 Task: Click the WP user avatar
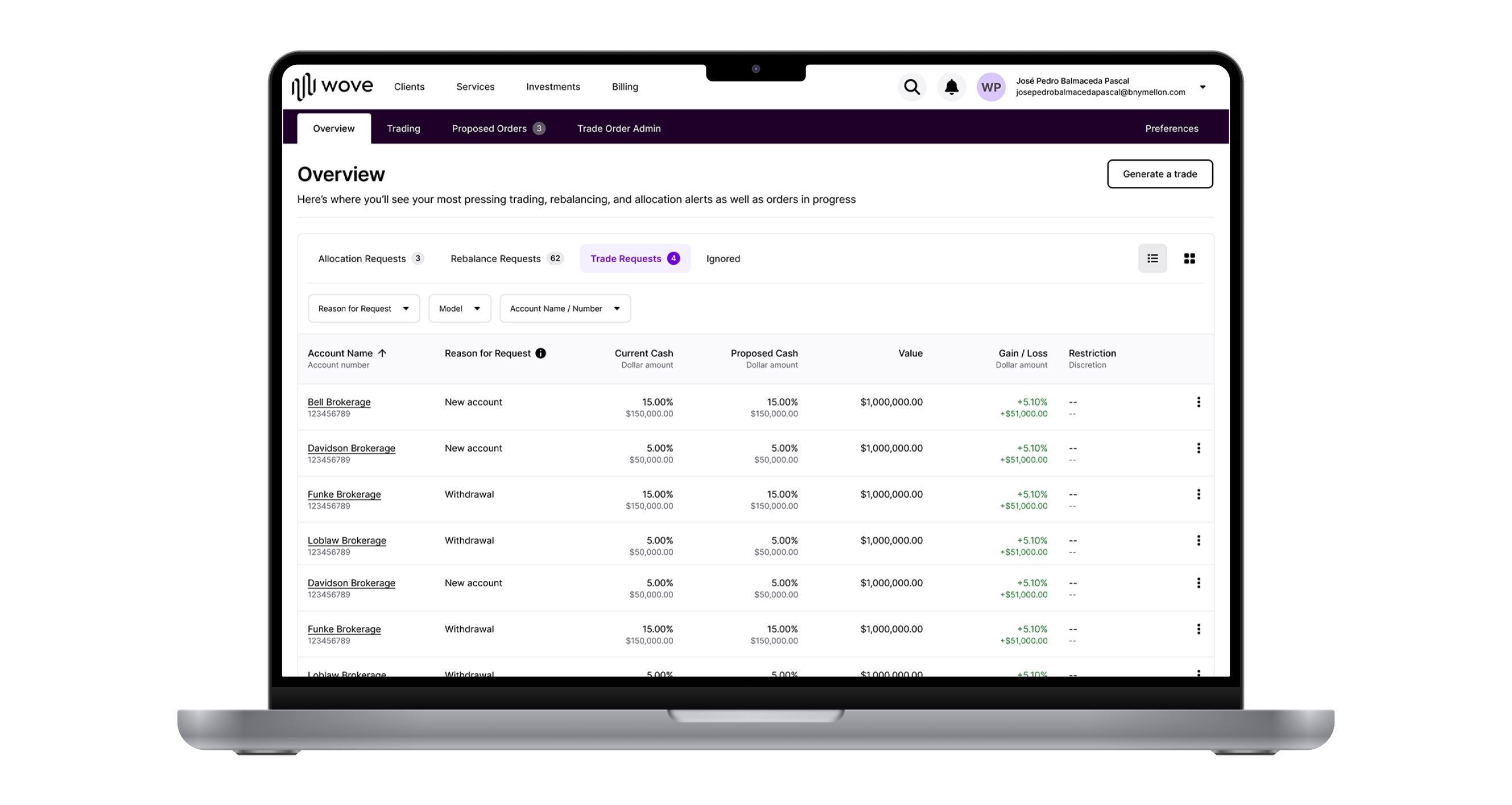(991, 87)
